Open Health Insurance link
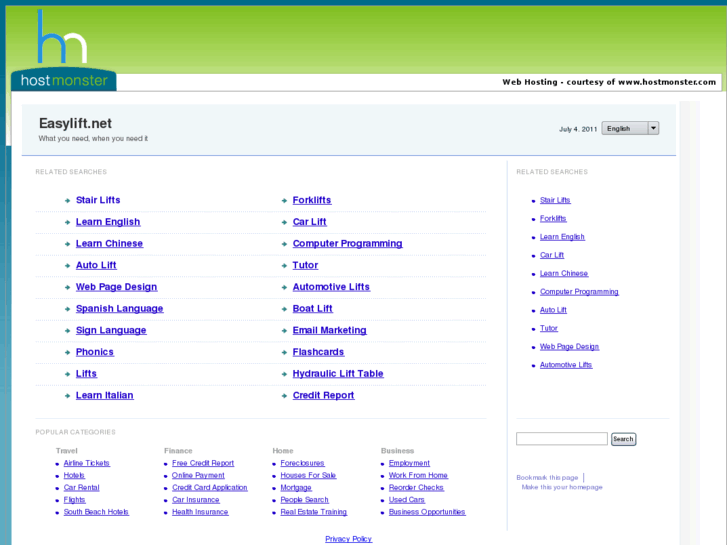The width and height of the screenshot is (727, 545). 200,512
